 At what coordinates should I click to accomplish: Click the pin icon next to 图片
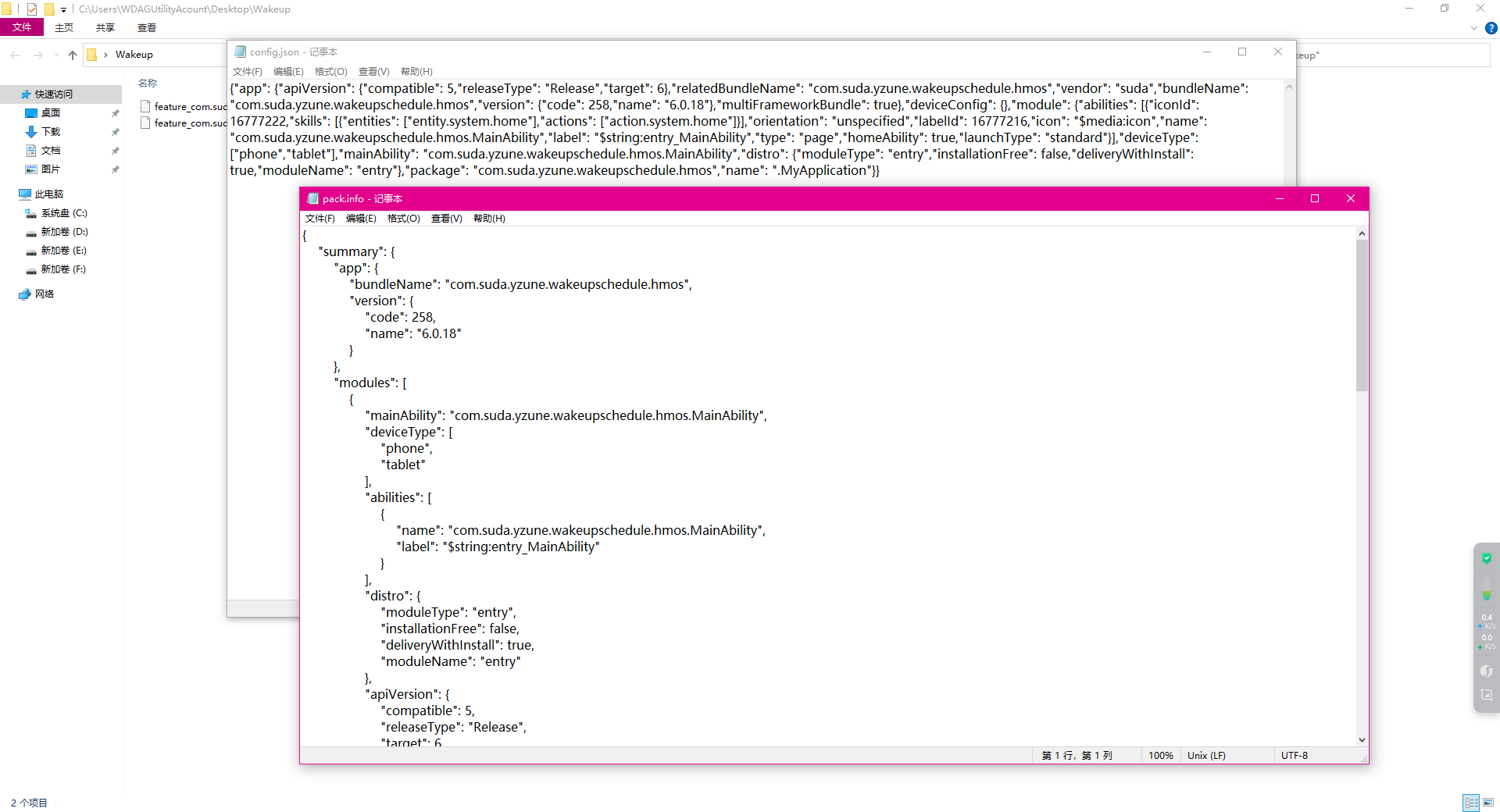coord(115,169)
